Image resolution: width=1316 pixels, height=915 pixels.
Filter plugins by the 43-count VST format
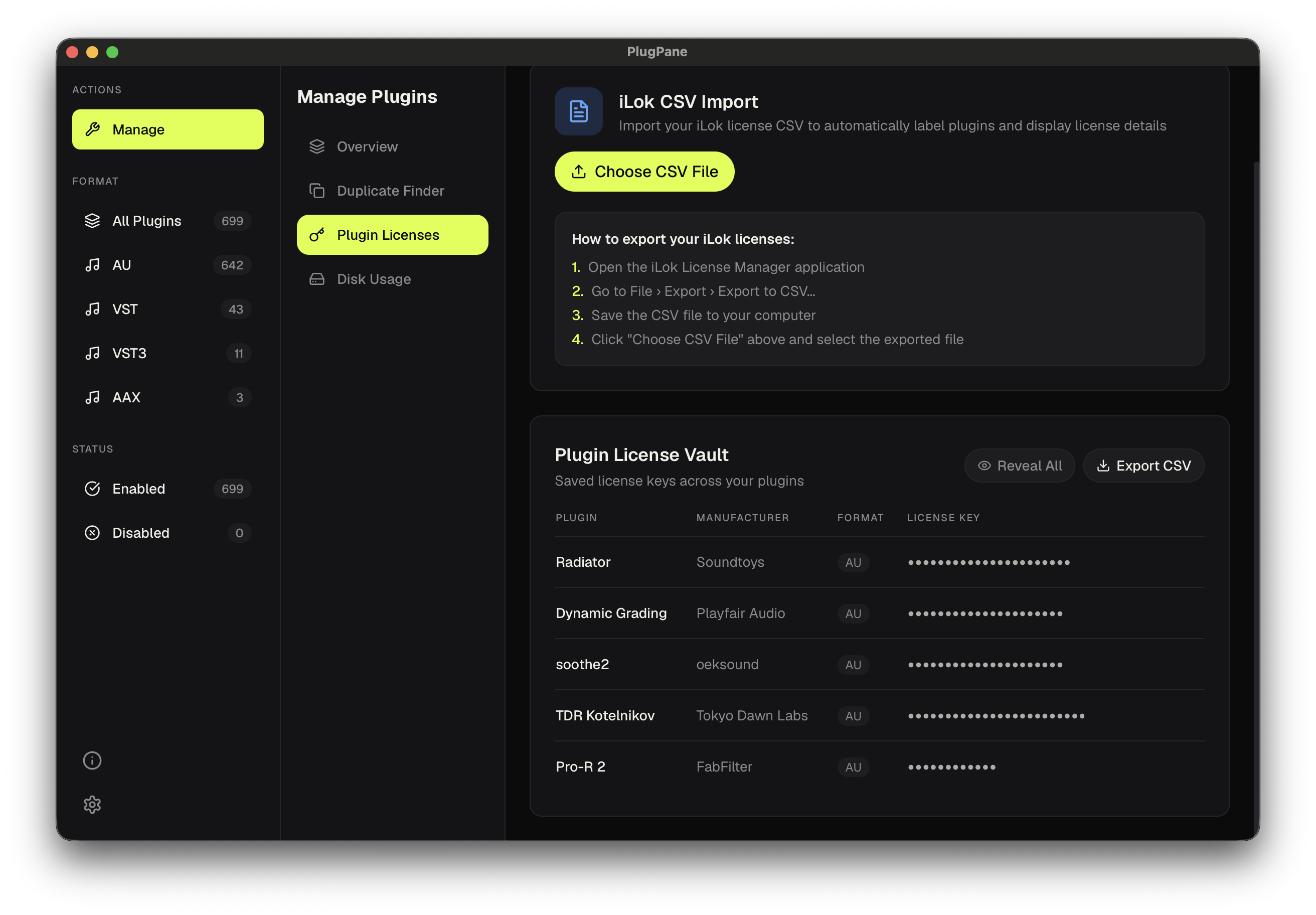pos(168,309)
